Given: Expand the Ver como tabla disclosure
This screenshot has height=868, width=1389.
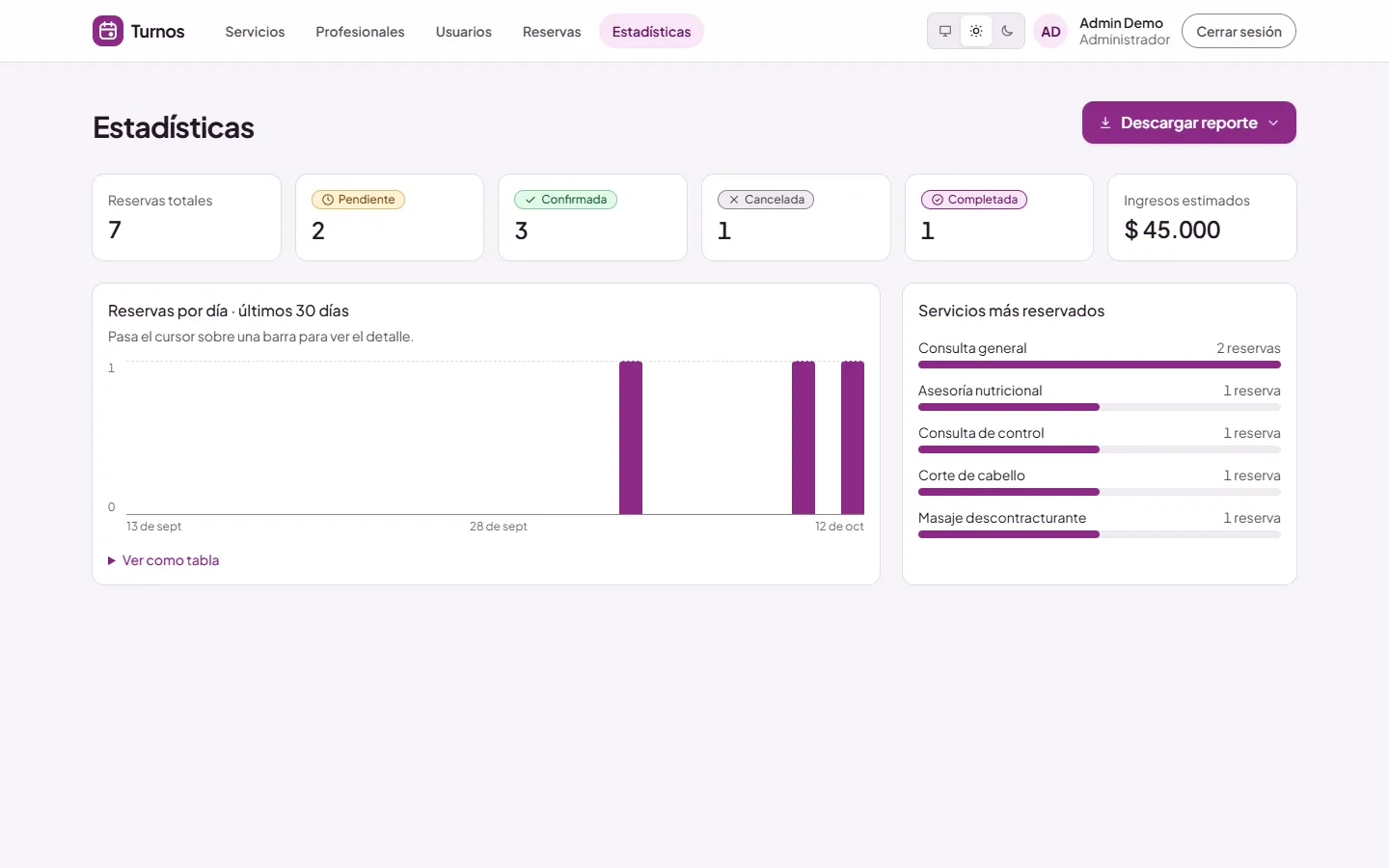Looking at the screenshot, I should pyautogui.click(x=164, y=560).
